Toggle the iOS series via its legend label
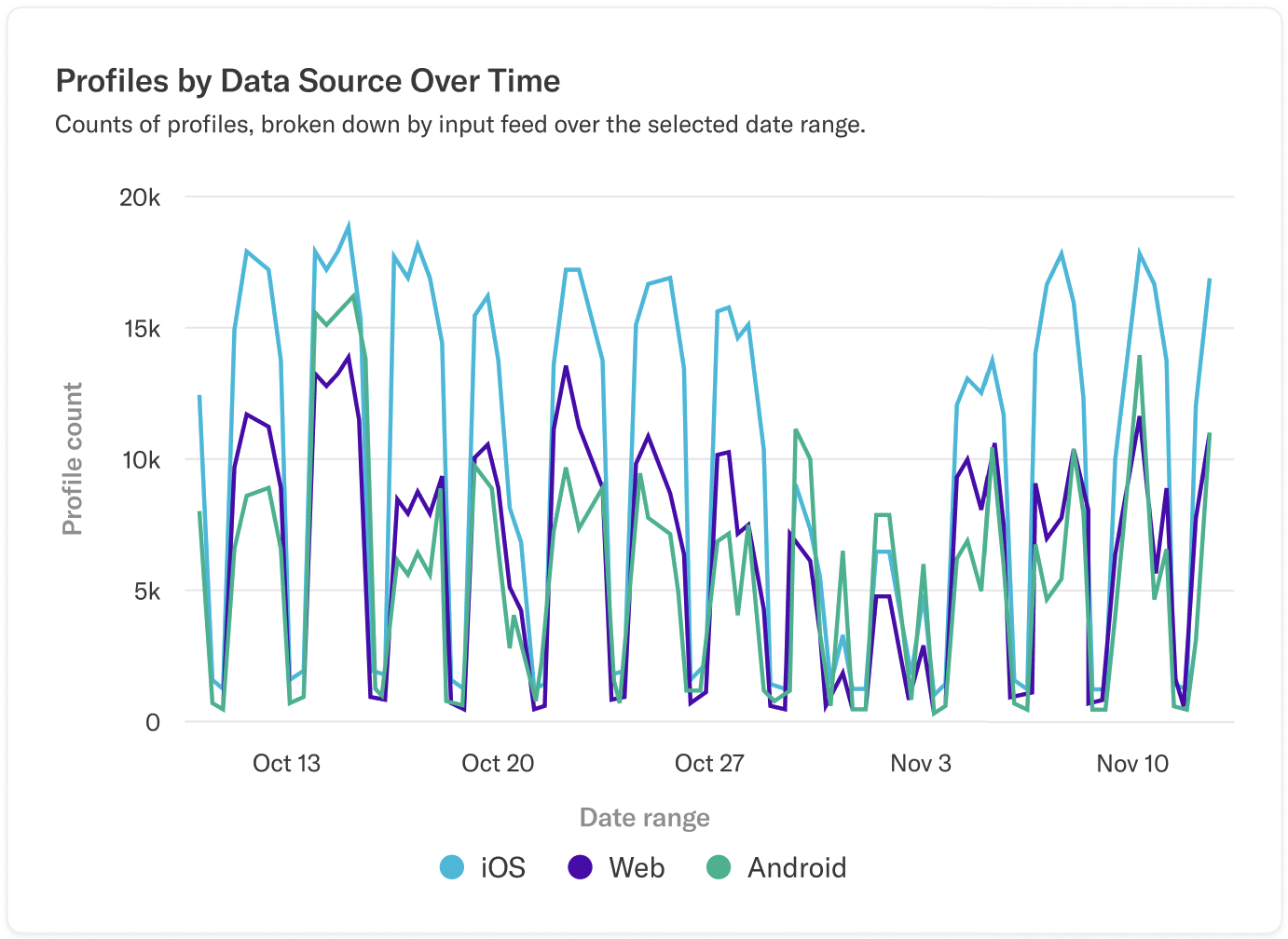 pyautogui.click(x=503, y=867)
